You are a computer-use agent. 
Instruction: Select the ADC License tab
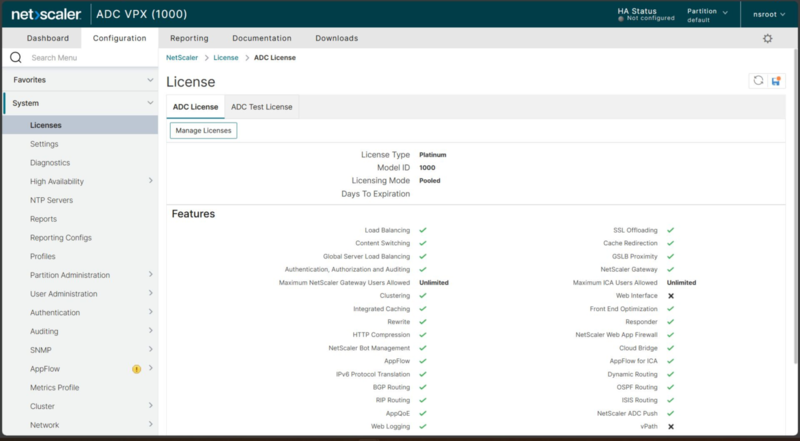pos(195,107)
